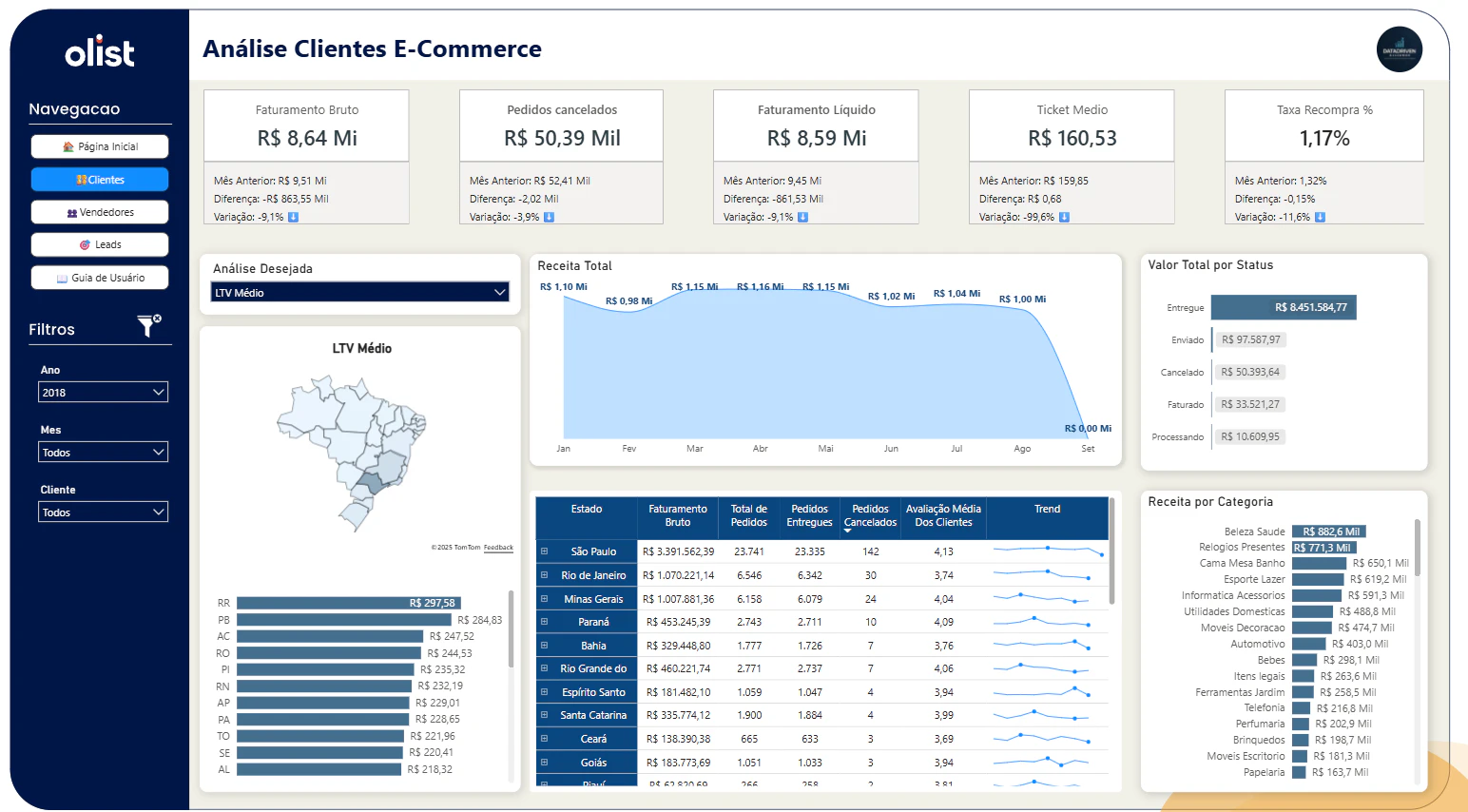Click the Esporte Lazer category label

(1254, 579)
